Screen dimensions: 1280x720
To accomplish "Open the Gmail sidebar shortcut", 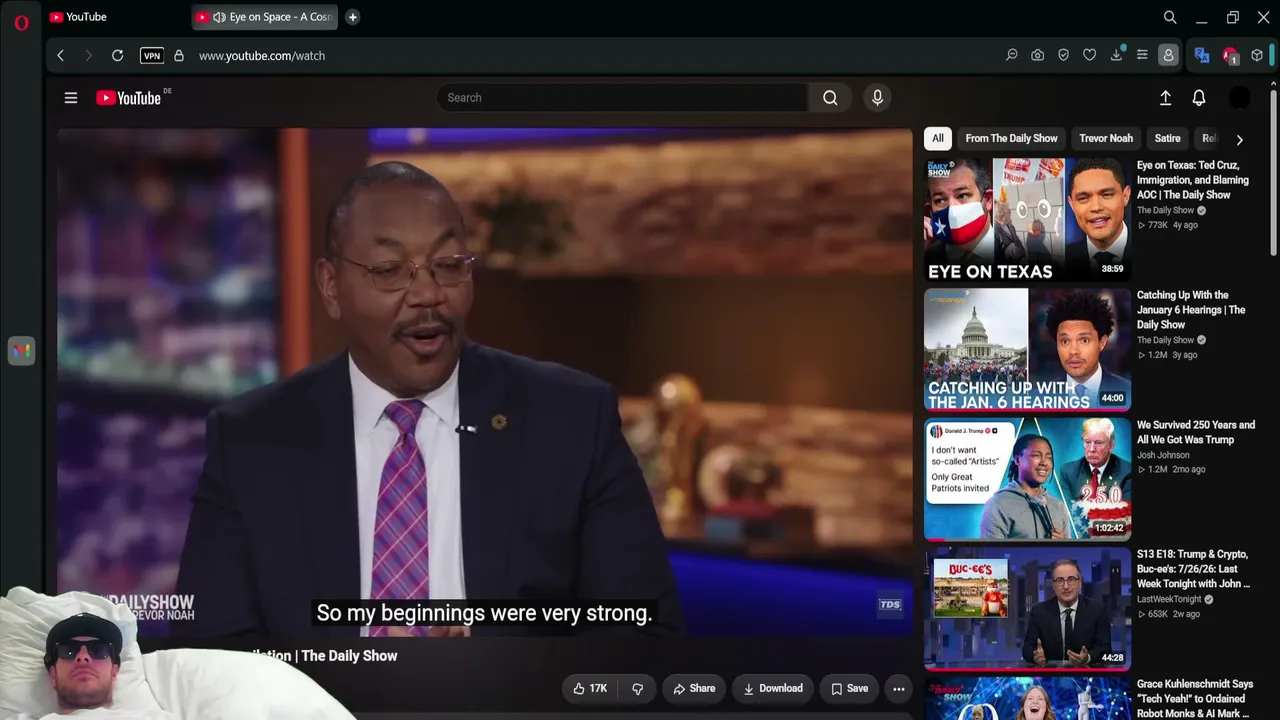I will coord(21,351).
